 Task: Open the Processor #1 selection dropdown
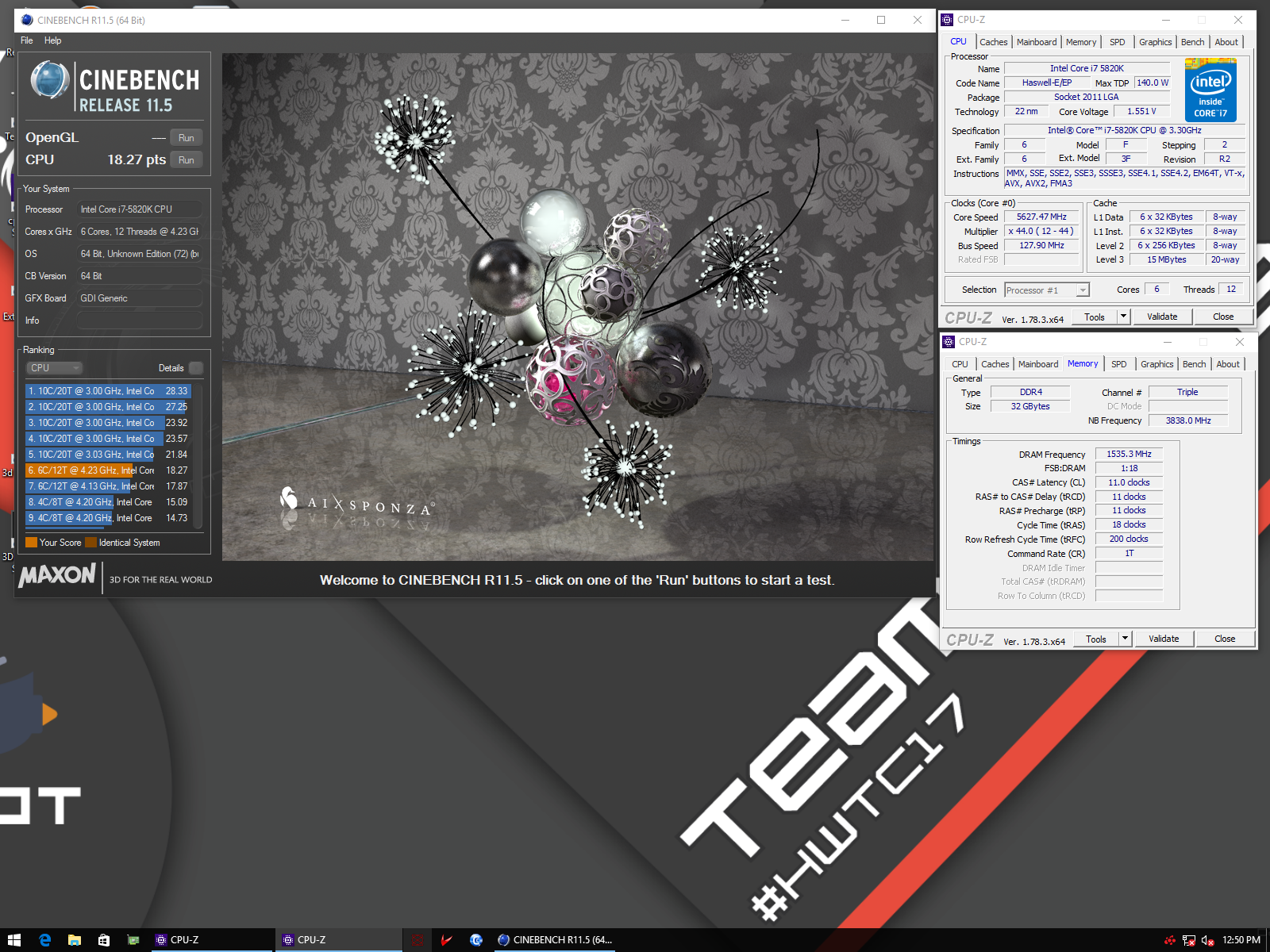(x=1047, y=290)
